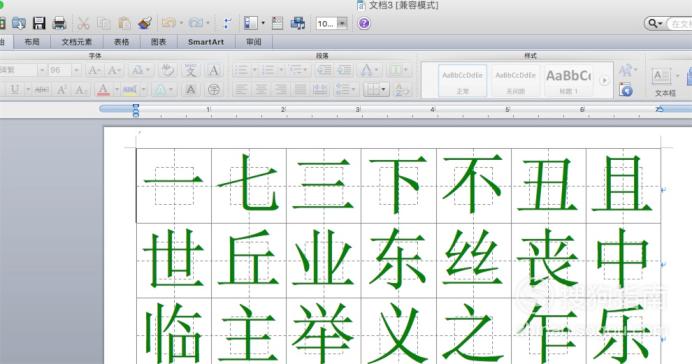Print the document using printer icon
The width and height of the screenshot is (692, 364).
click(x=59, y=23)
